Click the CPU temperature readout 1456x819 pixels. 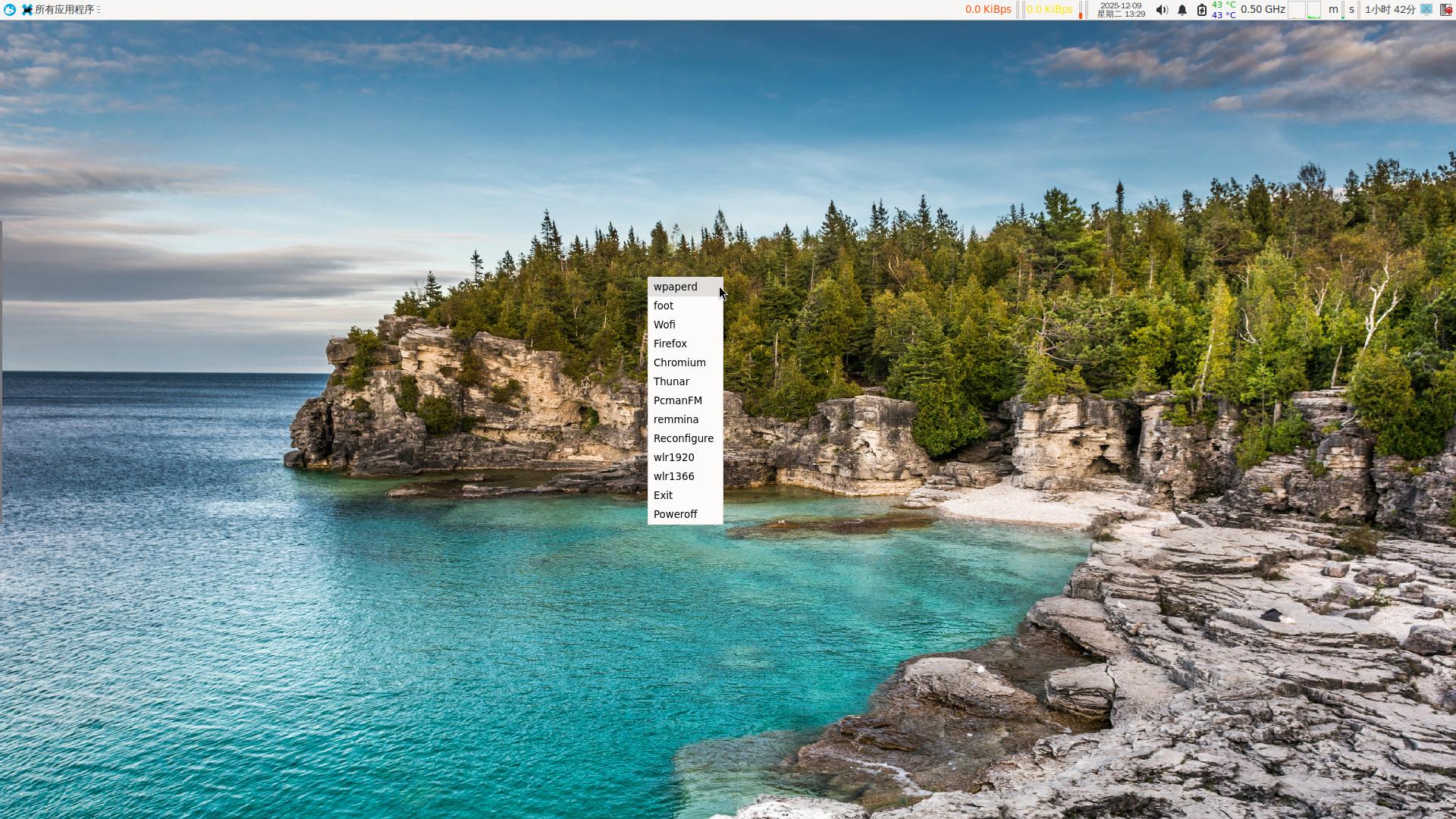click(1223, 10)
